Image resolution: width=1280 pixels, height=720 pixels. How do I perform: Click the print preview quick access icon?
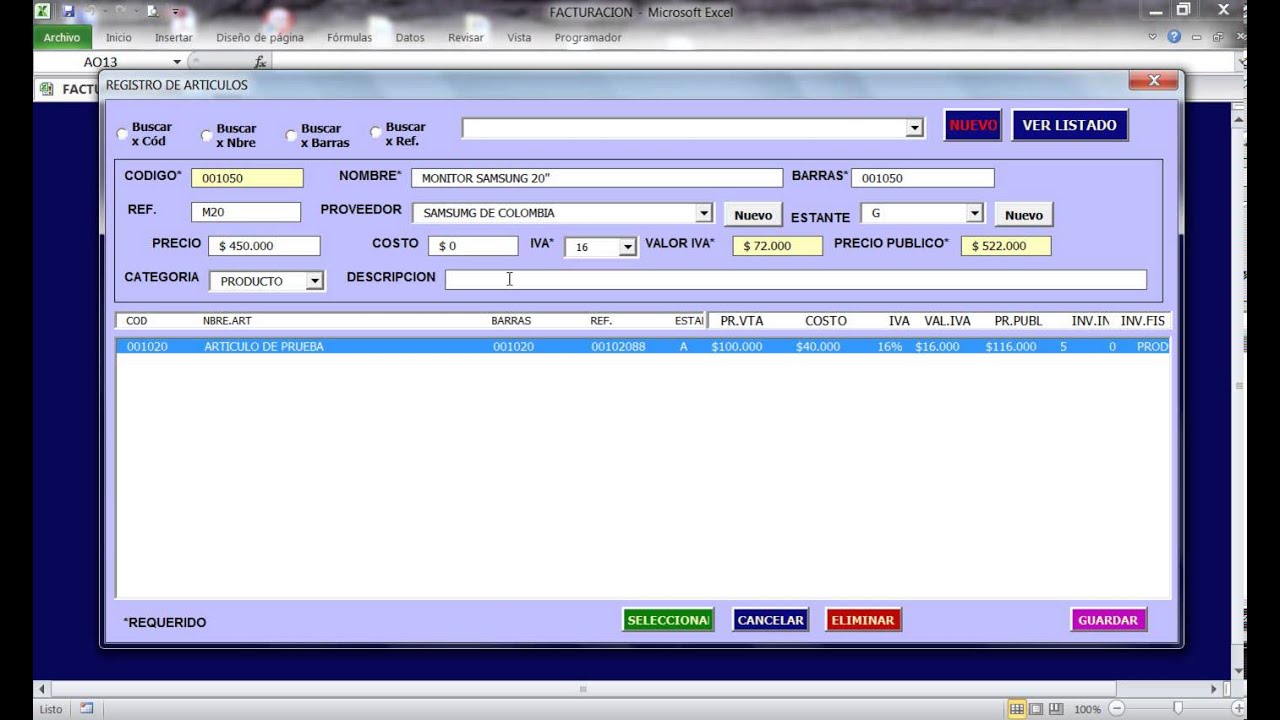pyautogui.click(x=153, y=12)
